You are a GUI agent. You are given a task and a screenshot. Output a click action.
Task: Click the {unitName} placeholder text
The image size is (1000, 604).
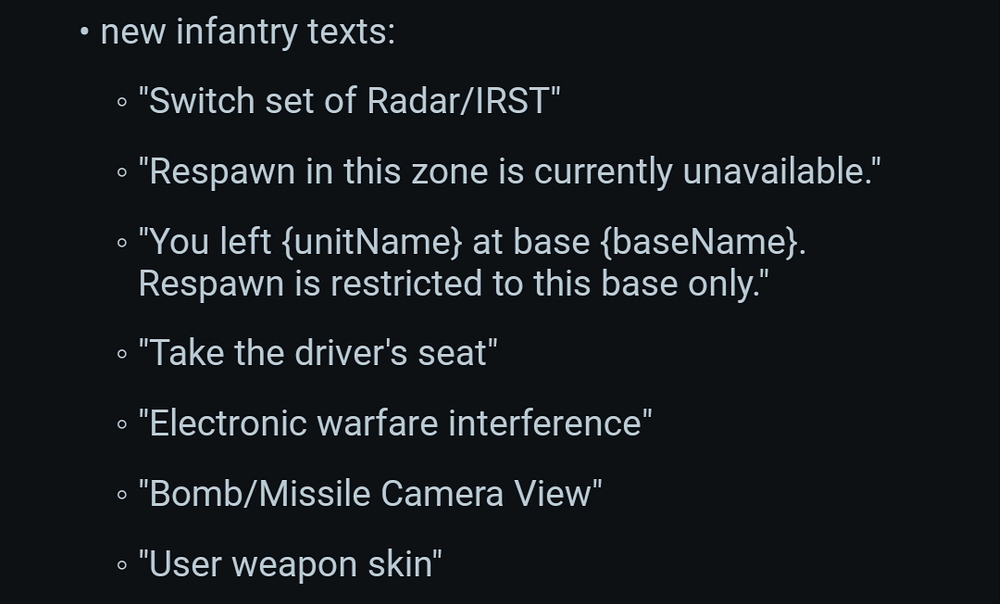[372, 242]
